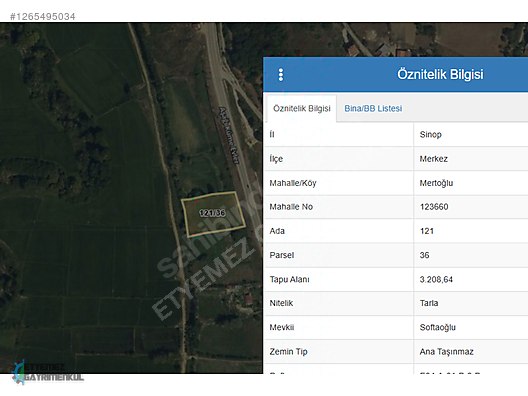Select the Mertoğlu neighborhood value
This screenshot has width=528, height=396.
[436, 183]
